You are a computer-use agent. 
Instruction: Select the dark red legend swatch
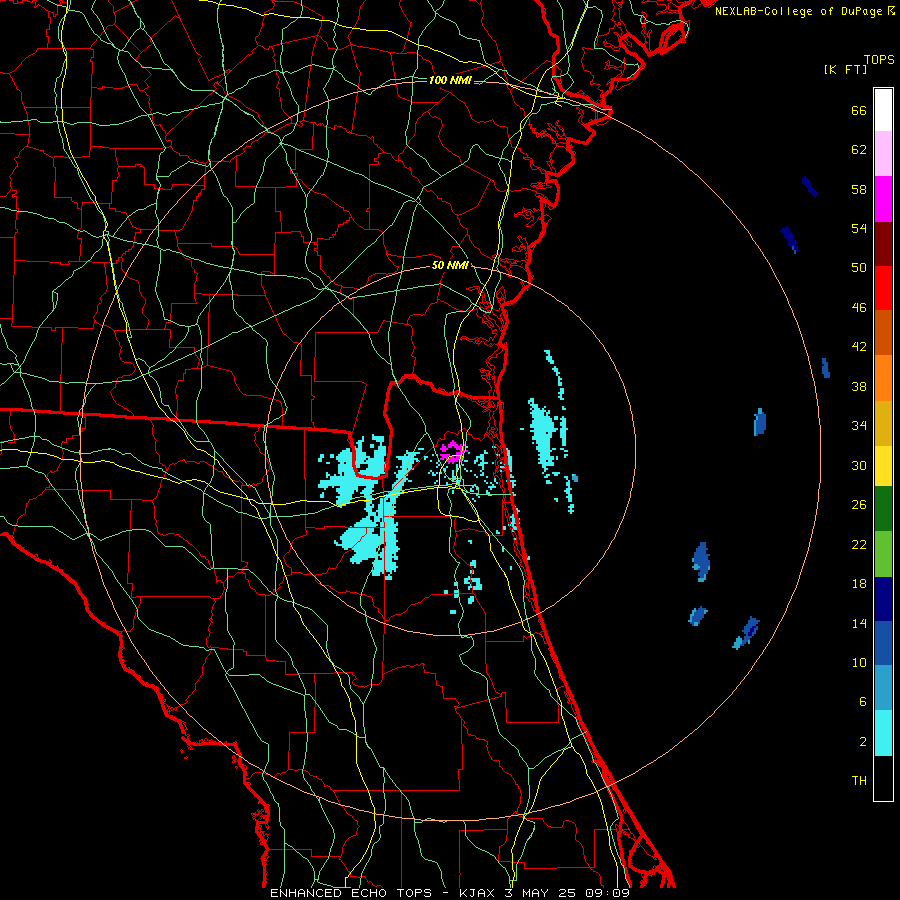(883, 243)
